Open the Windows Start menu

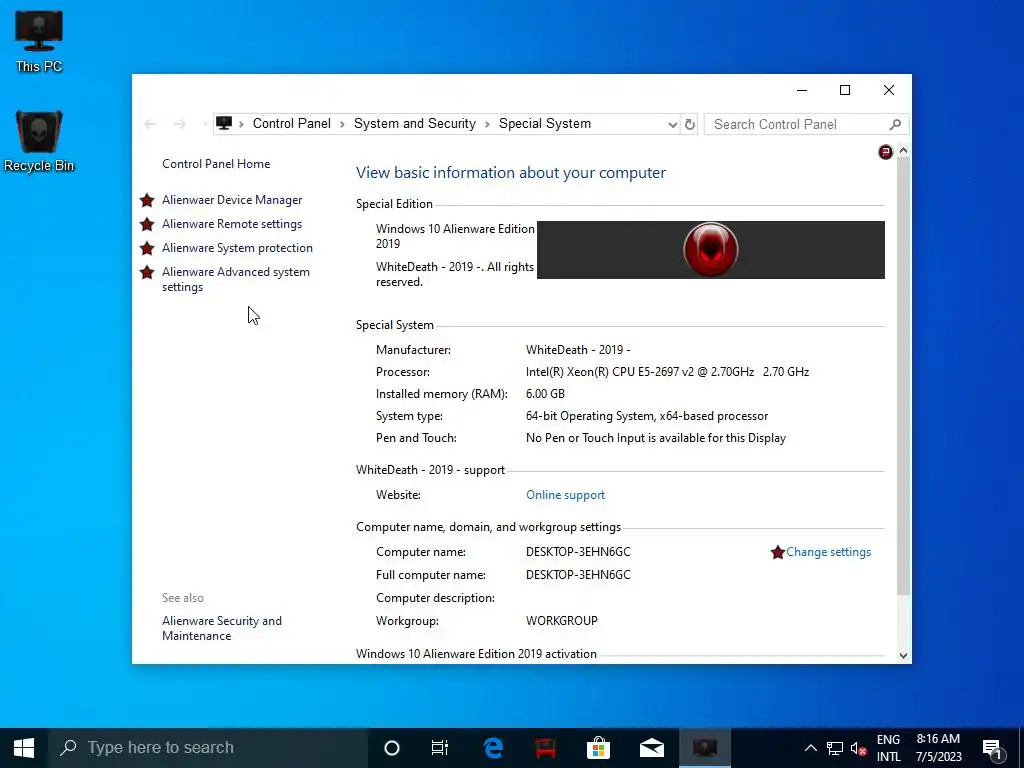pos(24,748)
